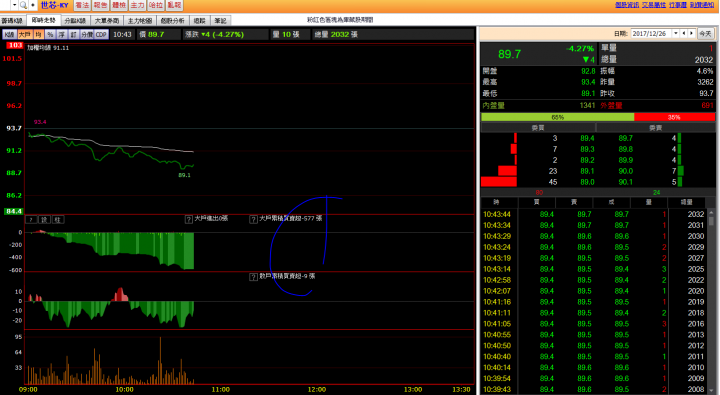Open the 主力地圖 tab
This screenshot has width=720, height=395.
point(140,21)
